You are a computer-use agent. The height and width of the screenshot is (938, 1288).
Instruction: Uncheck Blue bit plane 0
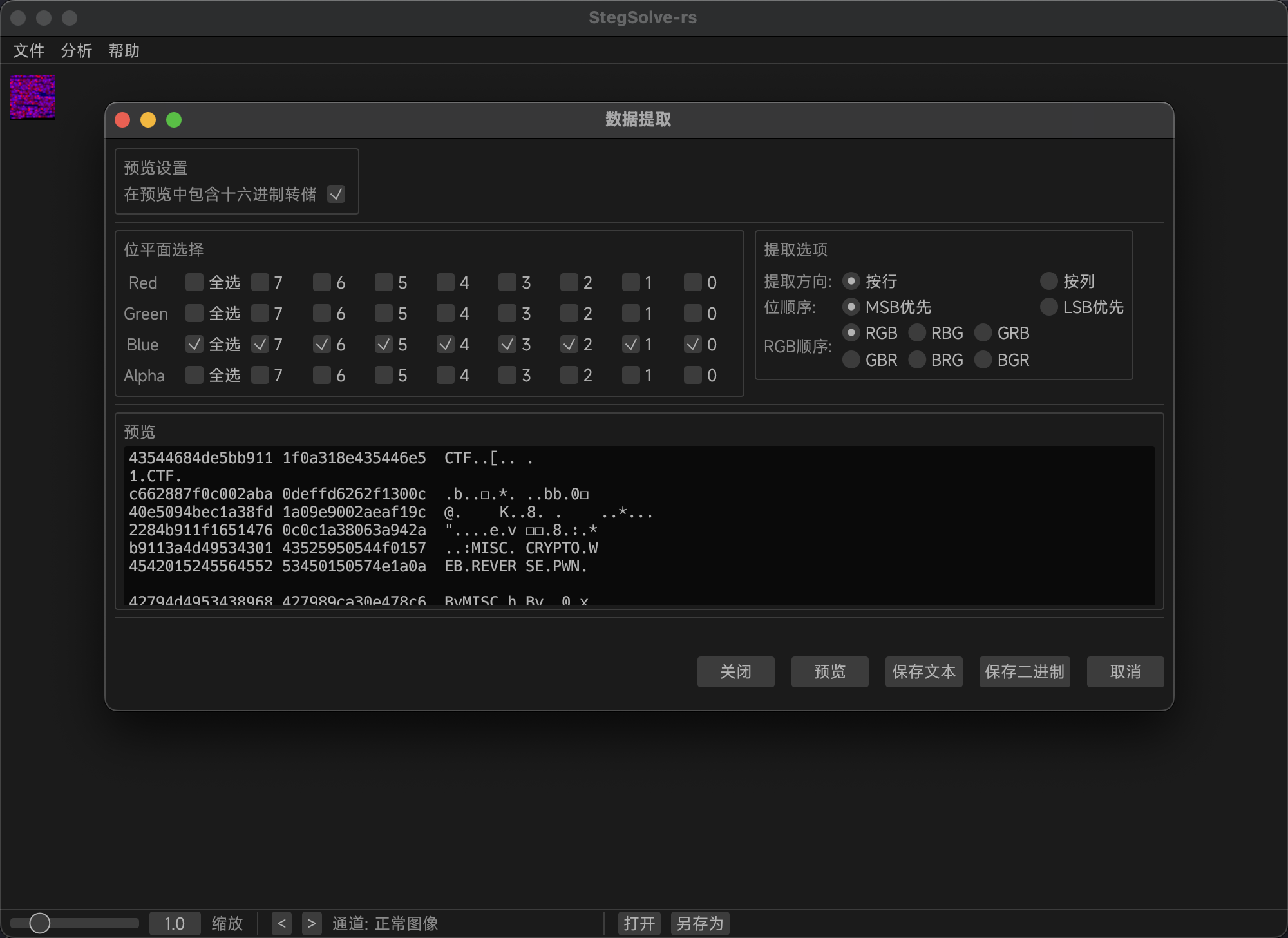click(x=693, y=344)
